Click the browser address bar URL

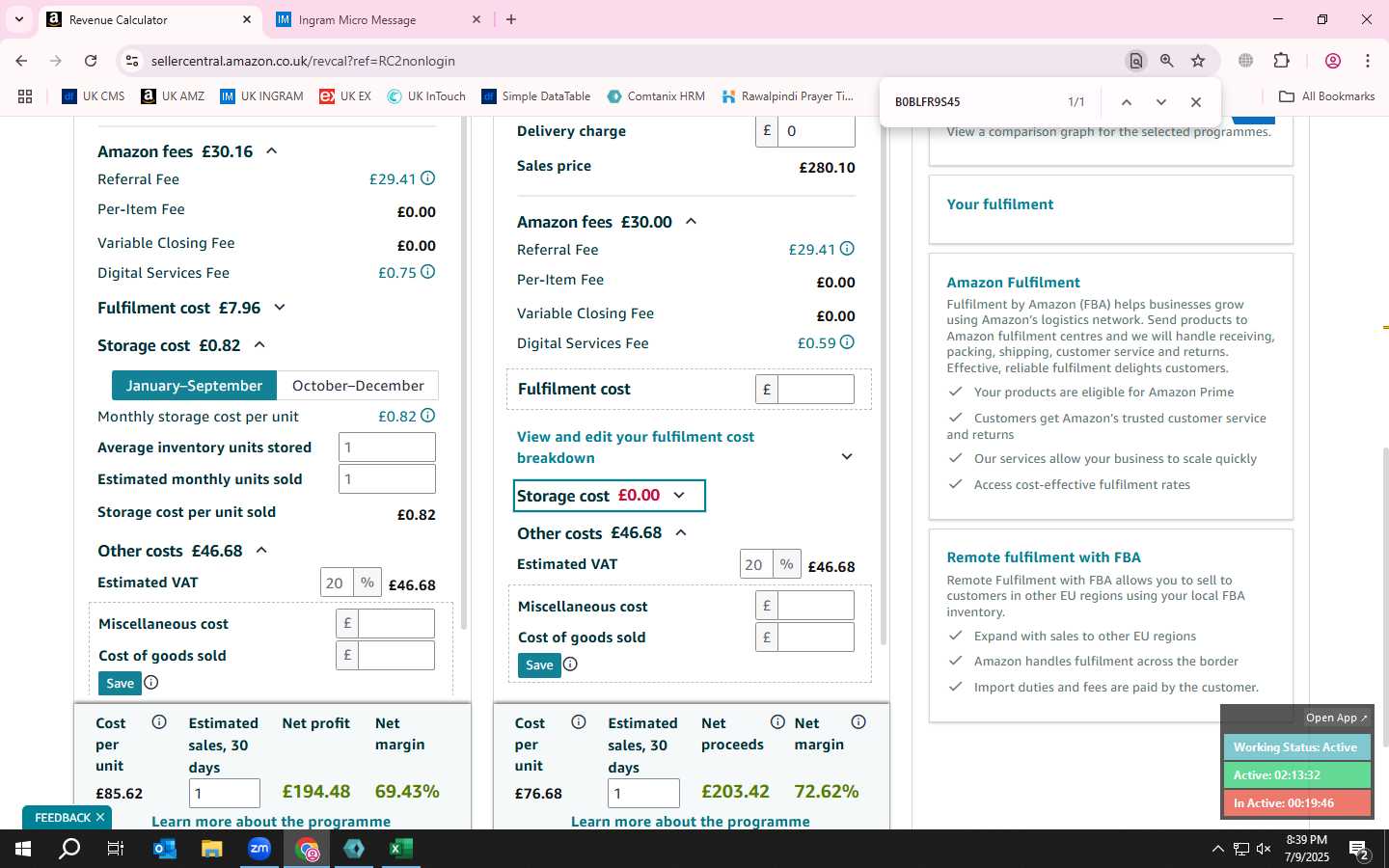[x=303, y=61]
